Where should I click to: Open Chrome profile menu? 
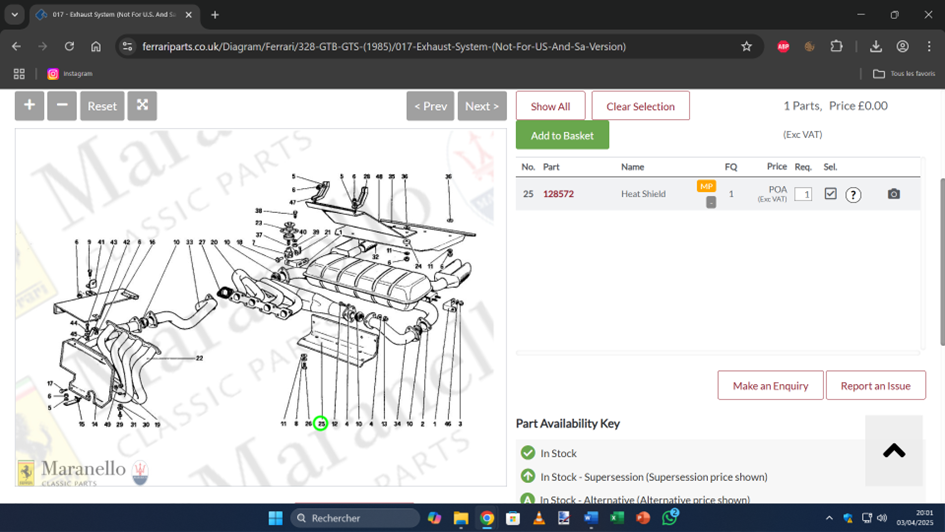pos(902,46)
